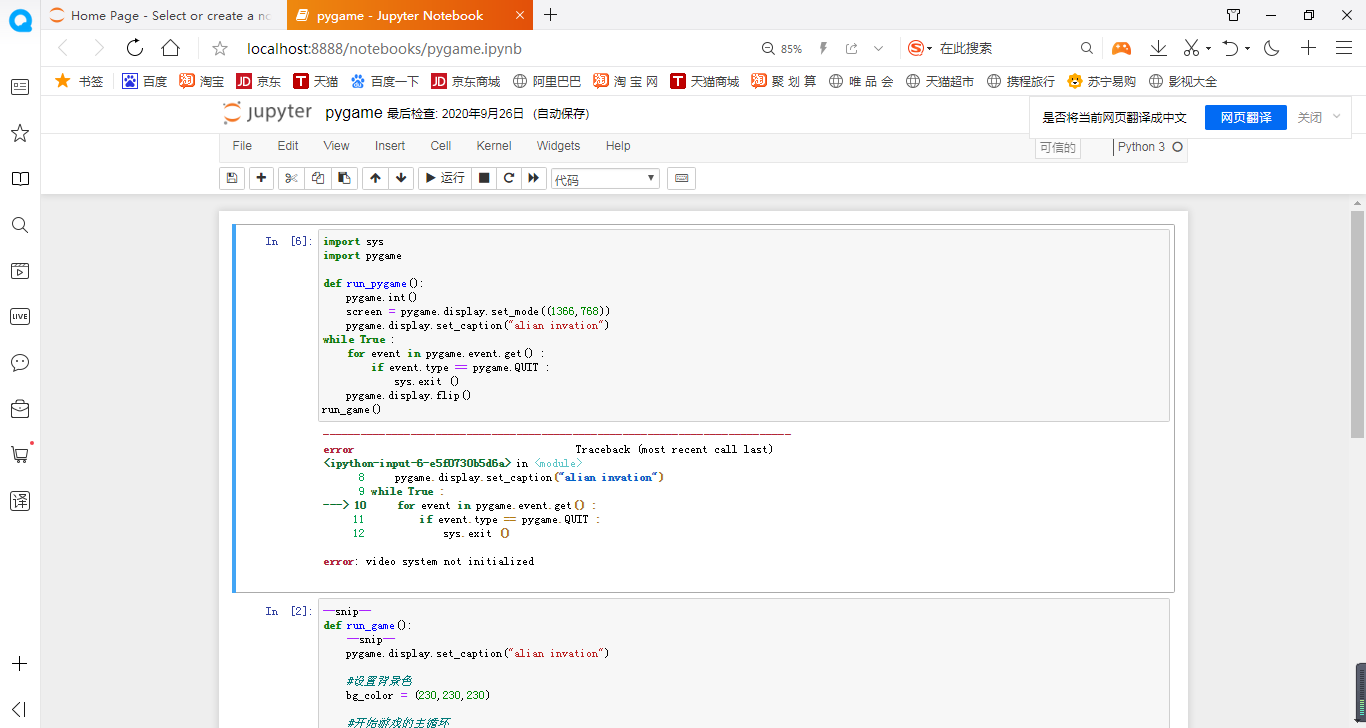Image resolution: width=1366 pixels, height=728 pixels.
Task: Open the 苏宁易购 bookmark
Action: (1101, 81)
